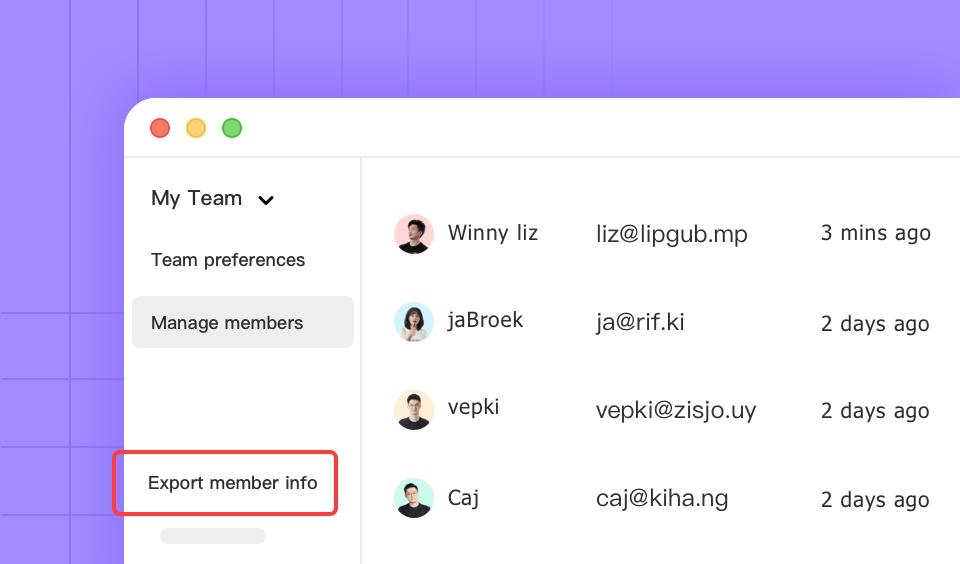Image resolution: width=960 pixels, height=564 pixels.
Task: Select email vepki@zisjo.uy
Action: [x=676, y=410]
